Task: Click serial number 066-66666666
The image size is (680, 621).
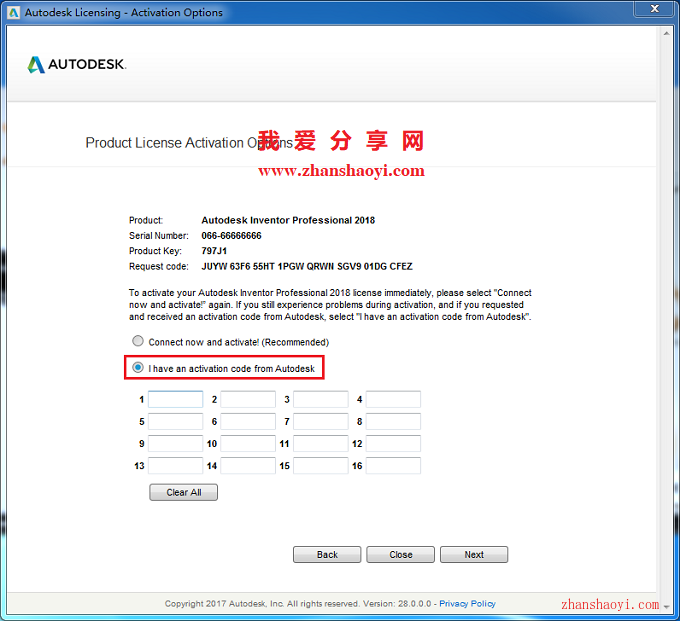Action: pyautogui.click(x=231, y=235)
